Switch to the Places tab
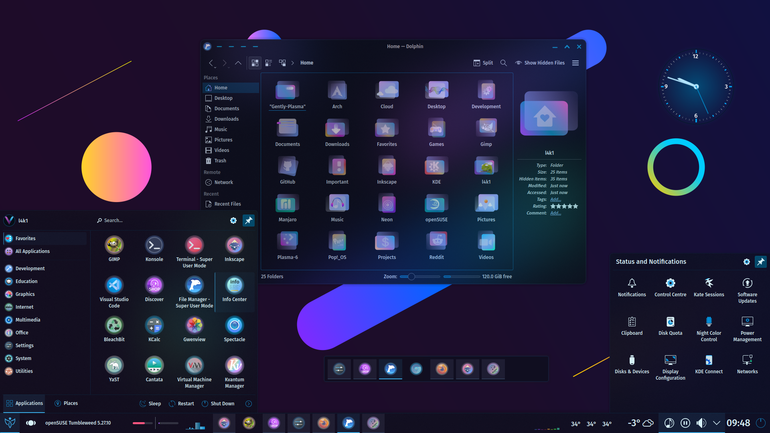The width and height of the screenshot is (770, 433). pos(66,404)
